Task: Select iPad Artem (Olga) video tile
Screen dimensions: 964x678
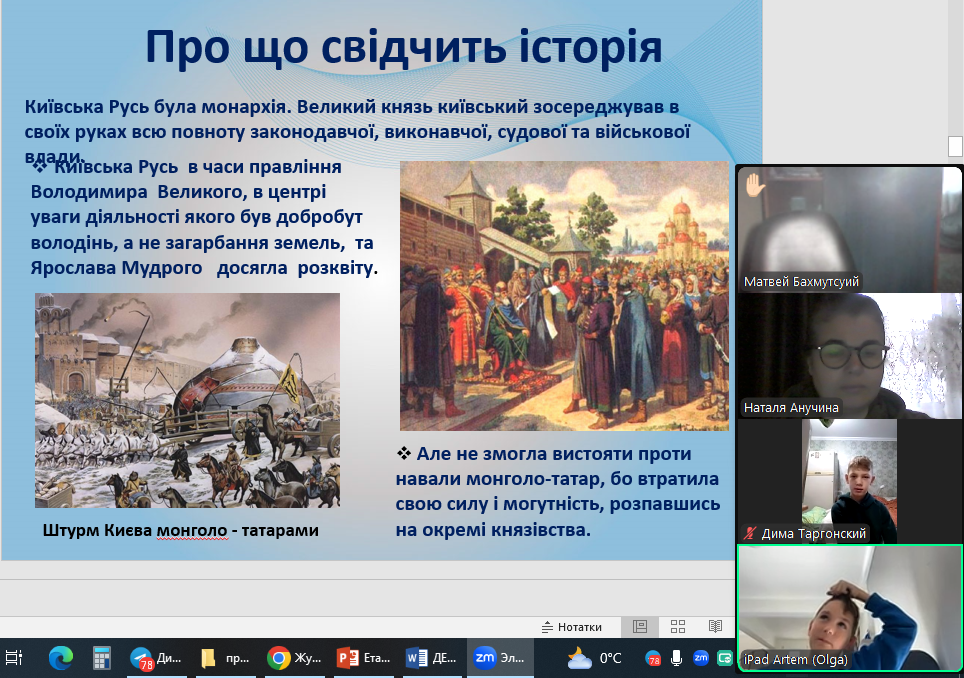Action: 849,608
